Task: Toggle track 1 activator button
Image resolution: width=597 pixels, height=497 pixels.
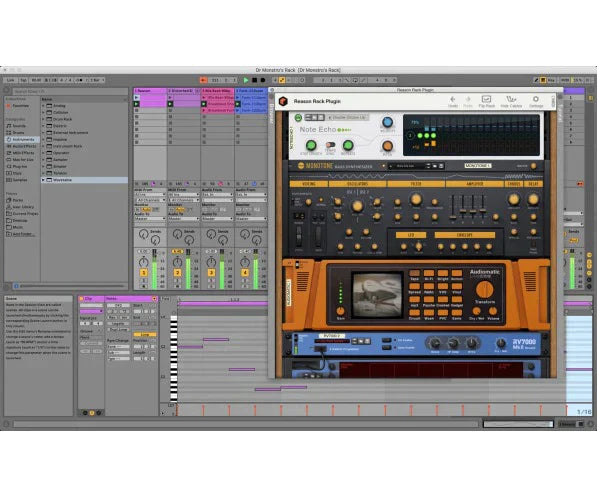Action: point(144,273)
